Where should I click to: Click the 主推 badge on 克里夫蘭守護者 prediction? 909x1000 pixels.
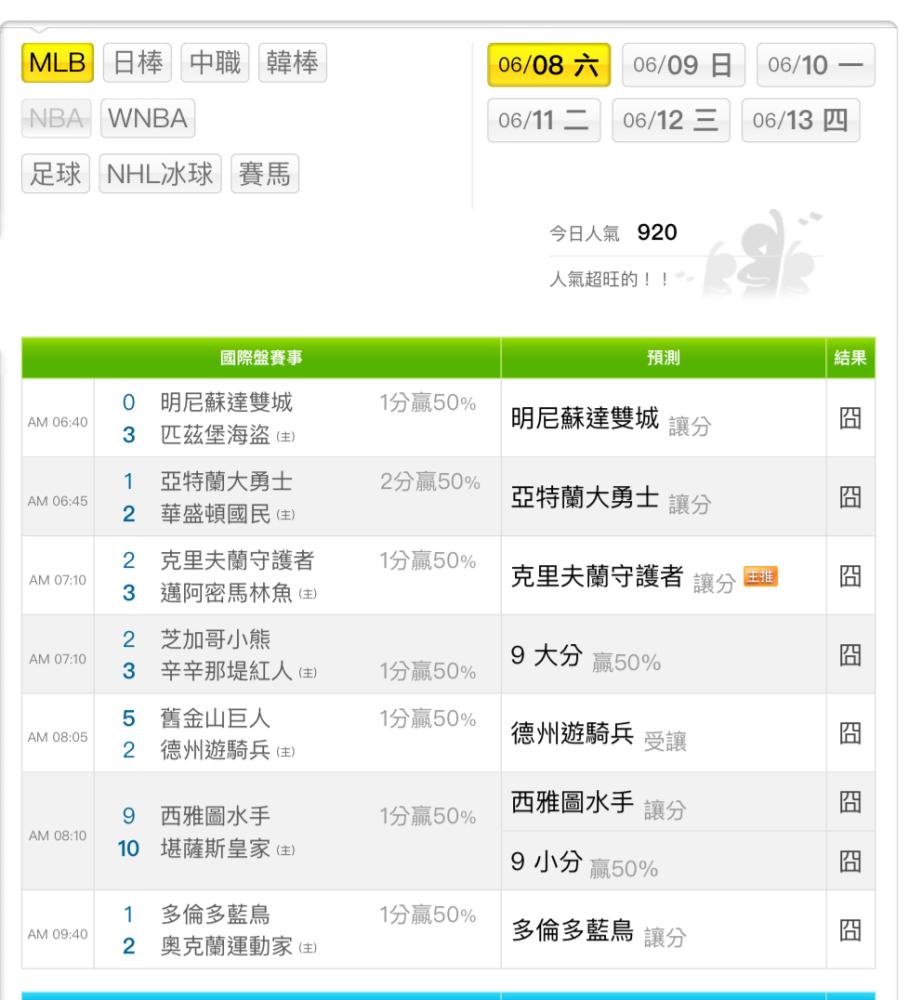(x=760, y=577)
